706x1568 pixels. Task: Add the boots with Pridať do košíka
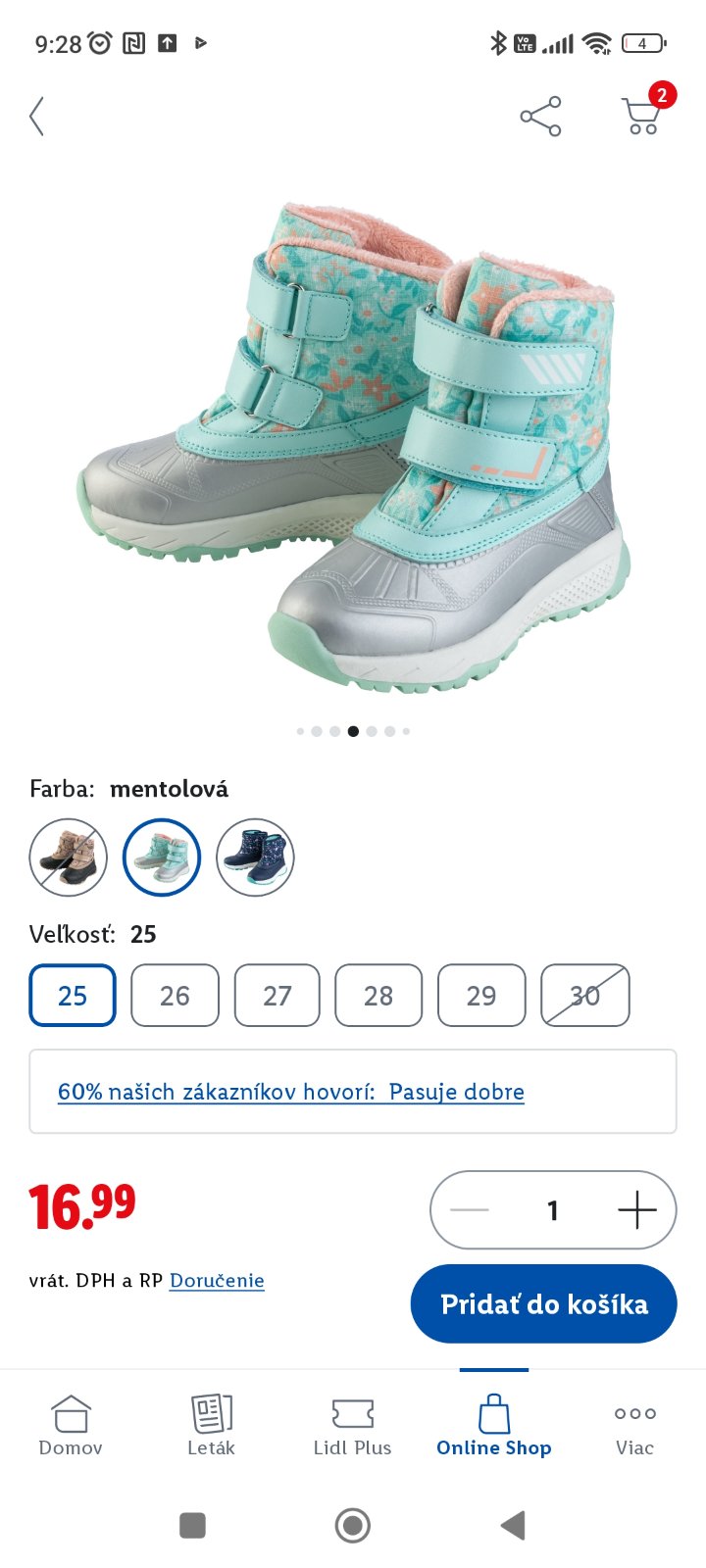[x=543, y=1304]
